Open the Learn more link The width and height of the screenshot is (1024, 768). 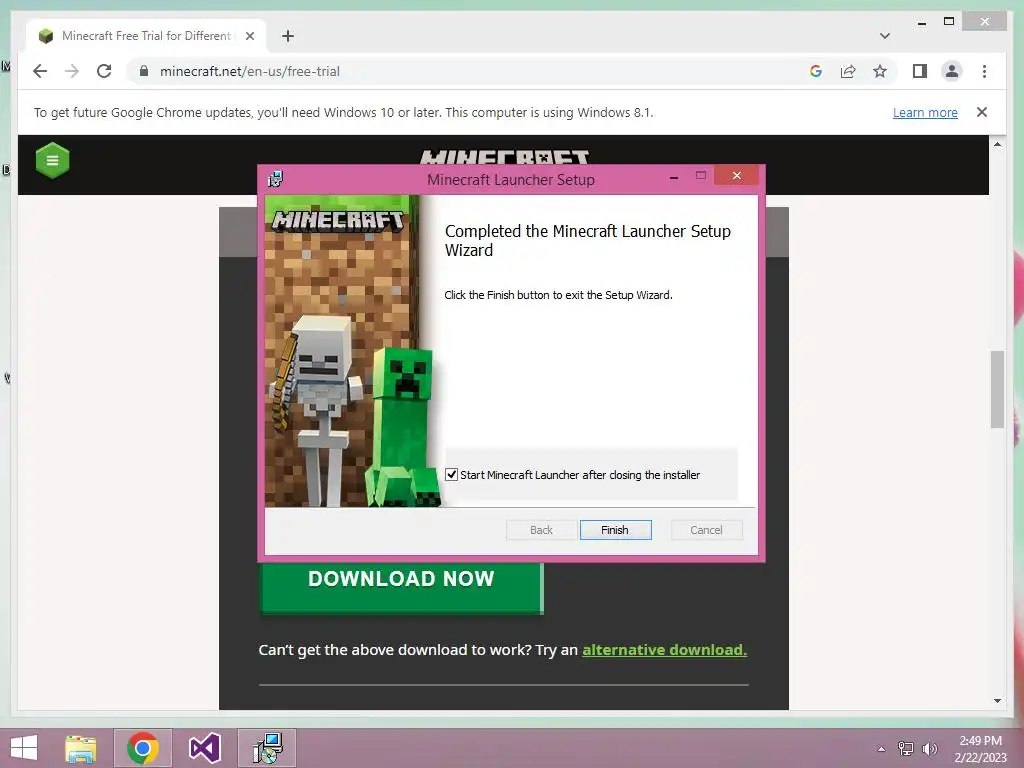[x=925, y=112]
